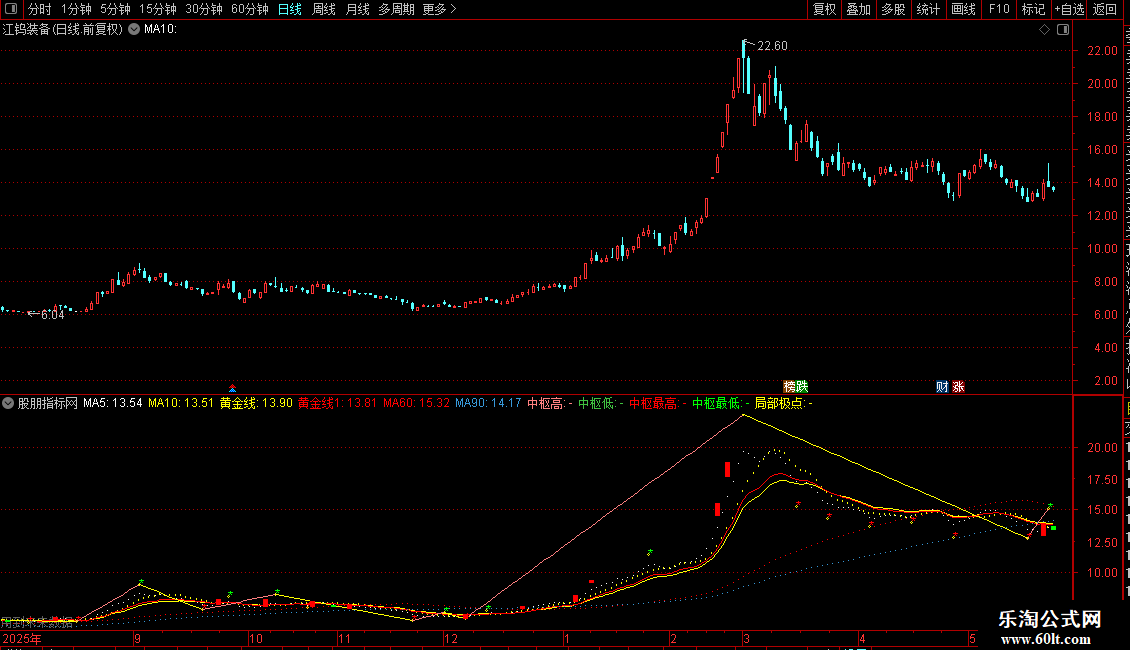Open the 画线 drawing tools
The width and height of the screenshot is (1130, 650).
point(963,9)
